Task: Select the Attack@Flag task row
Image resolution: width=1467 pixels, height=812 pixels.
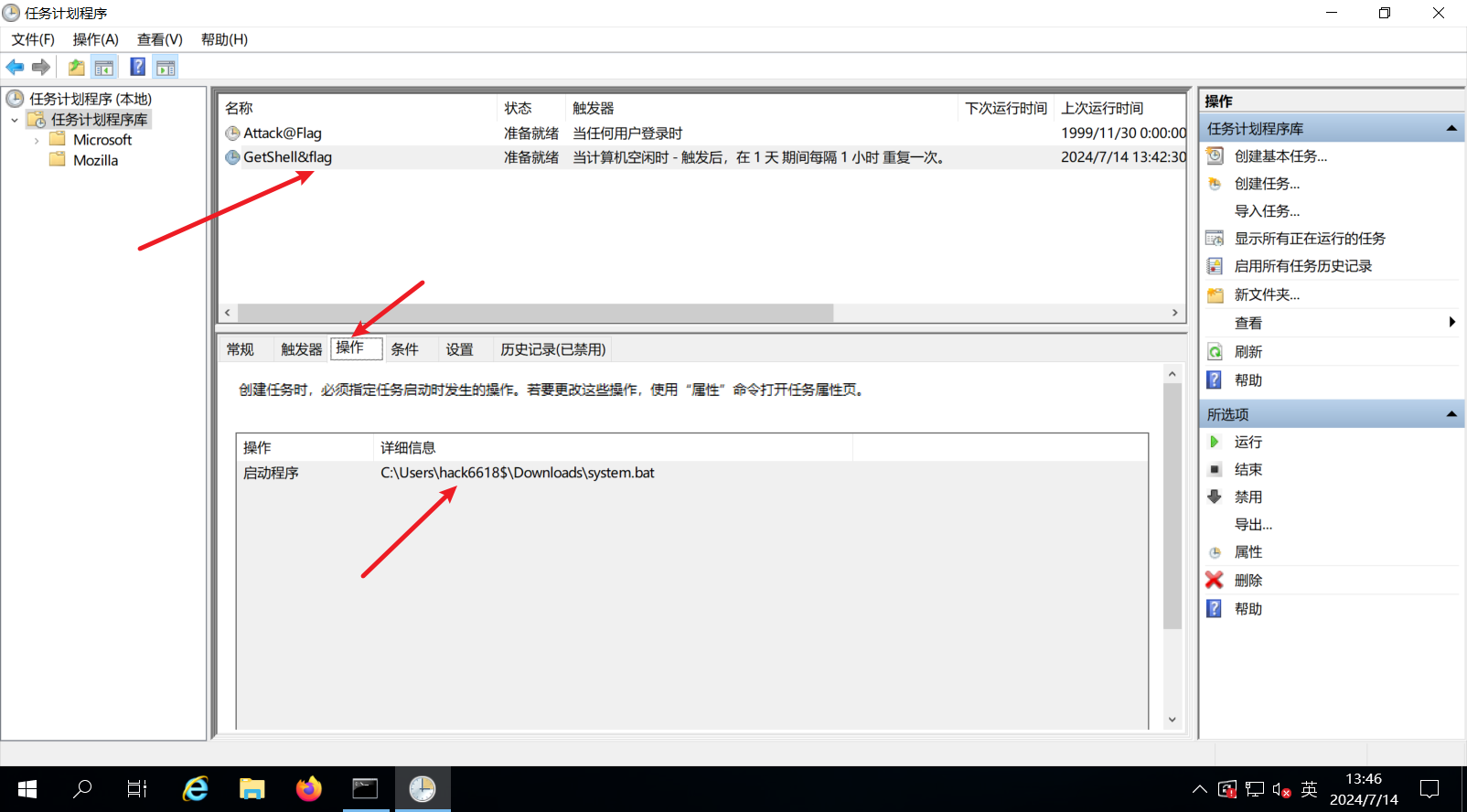Action: pyautogui.click(x=283, y=134)
